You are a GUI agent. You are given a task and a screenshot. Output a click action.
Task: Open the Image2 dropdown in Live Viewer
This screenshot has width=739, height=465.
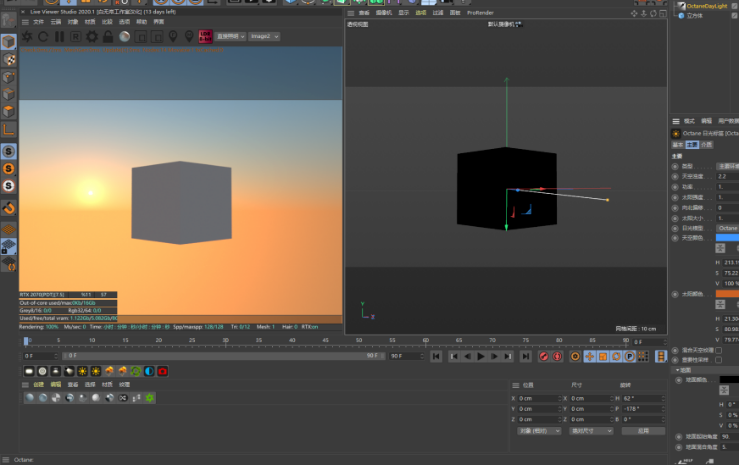265,37
